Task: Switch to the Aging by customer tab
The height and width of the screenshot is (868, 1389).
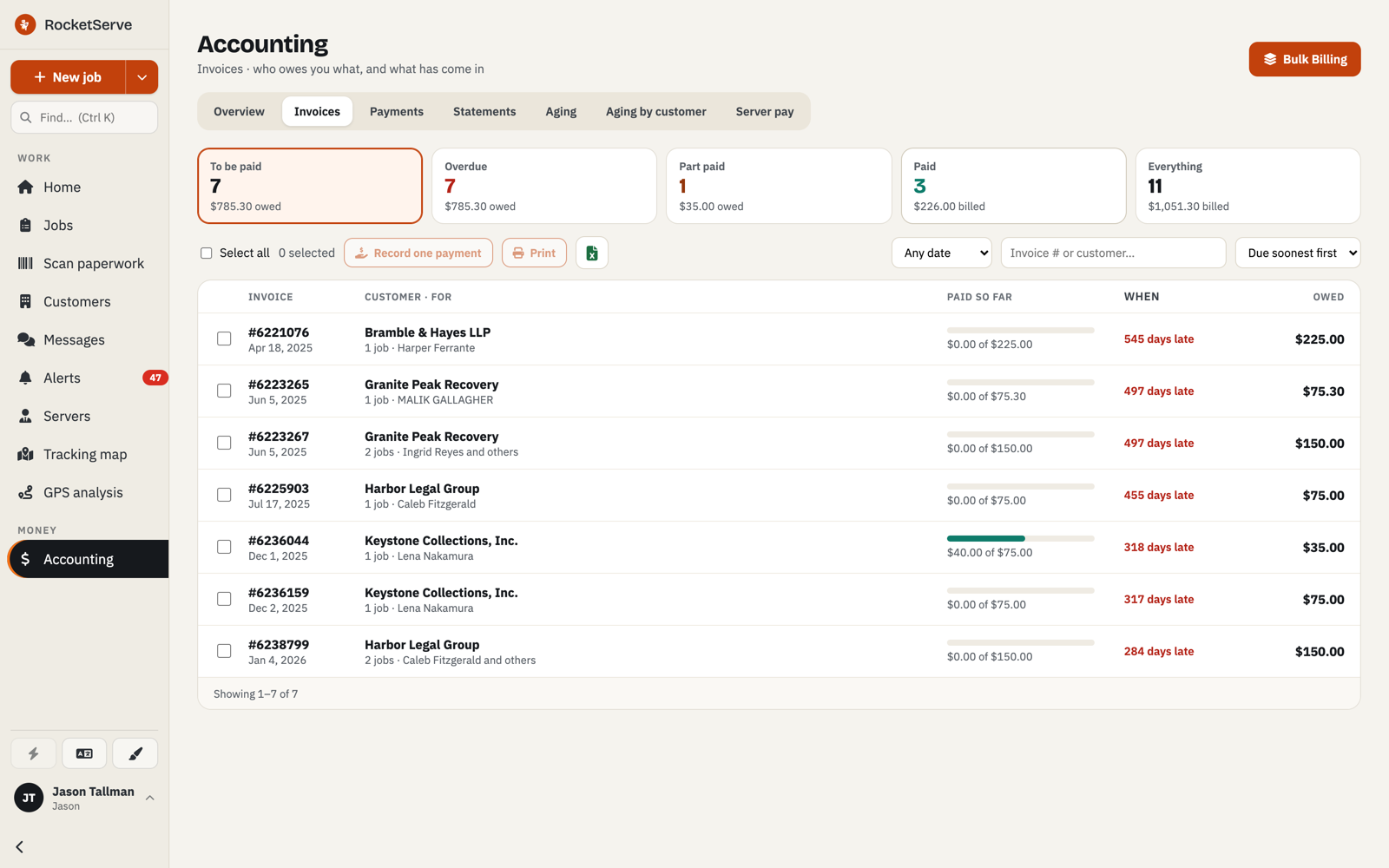Action: click(656, 111)
